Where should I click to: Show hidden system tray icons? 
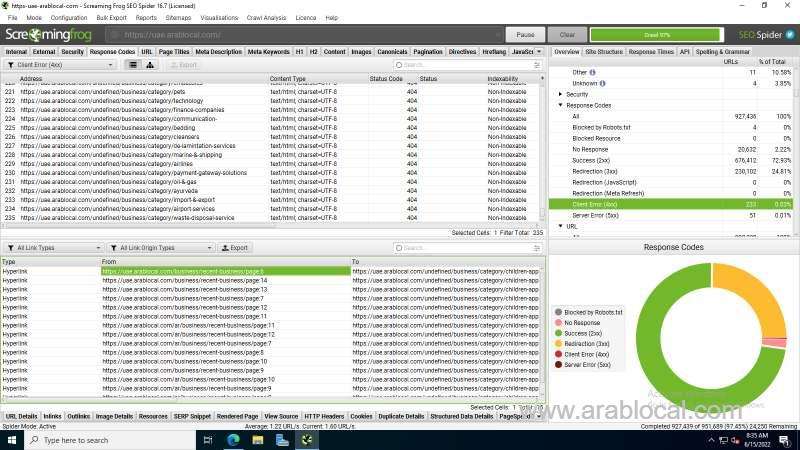coord(711,440)
